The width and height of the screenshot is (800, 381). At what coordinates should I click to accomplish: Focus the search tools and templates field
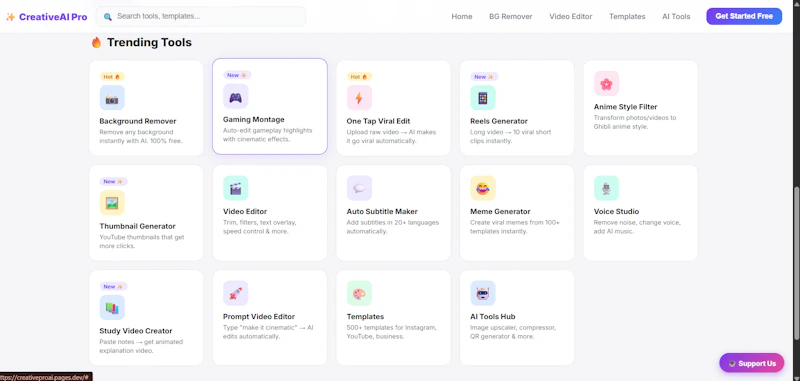pyautogui.click(x=201, y=16)
